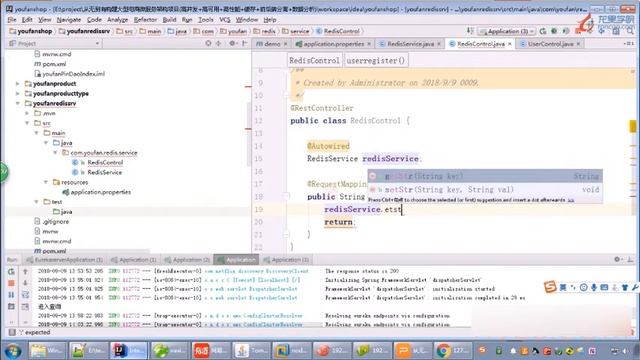Open the Build menu

(x=169, y=20)
